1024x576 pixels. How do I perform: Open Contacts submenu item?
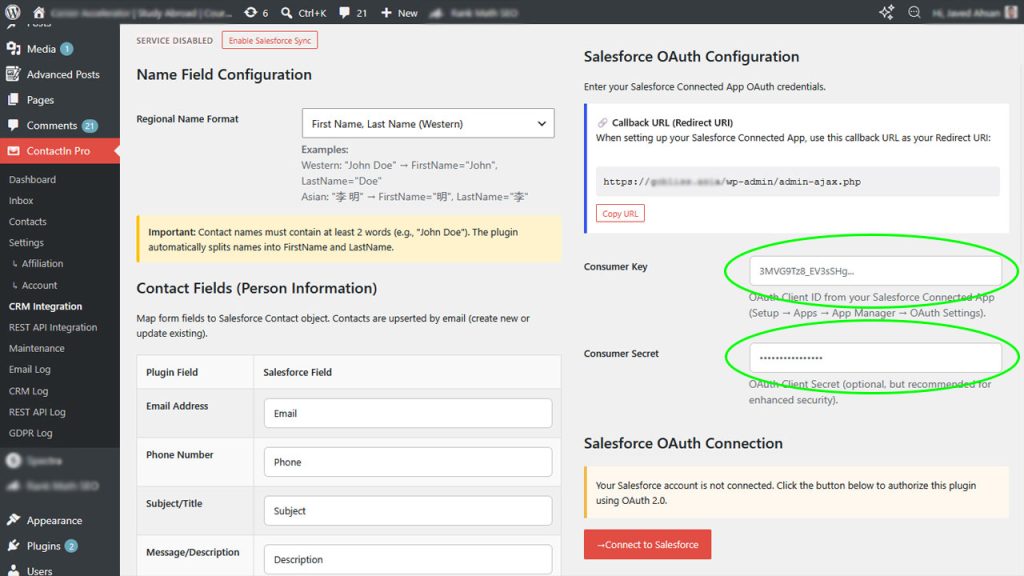(27, 221)
